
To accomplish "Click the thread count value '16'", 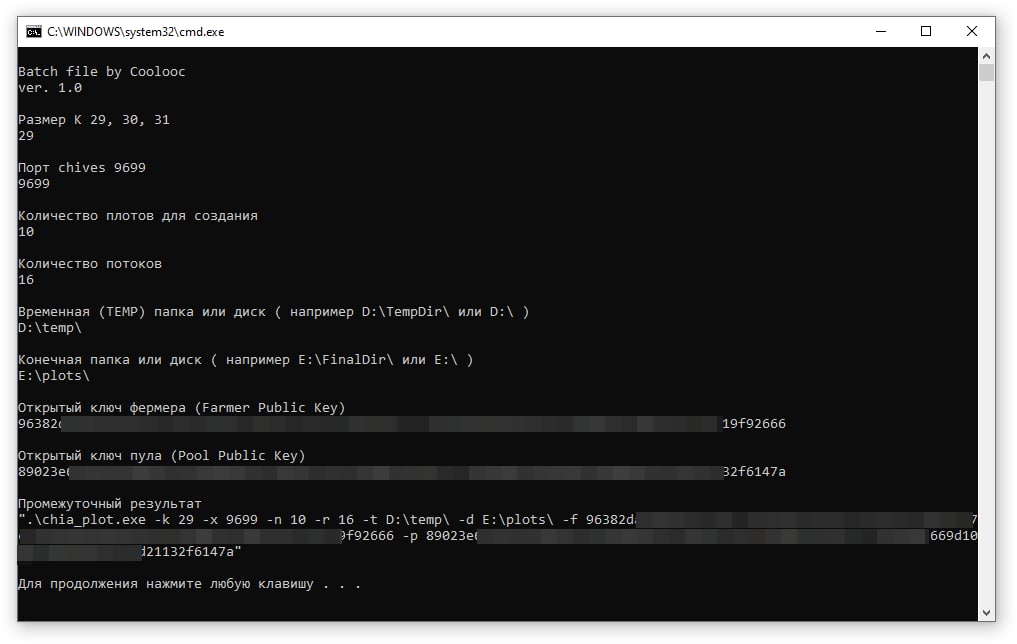I will click(26, 280).
